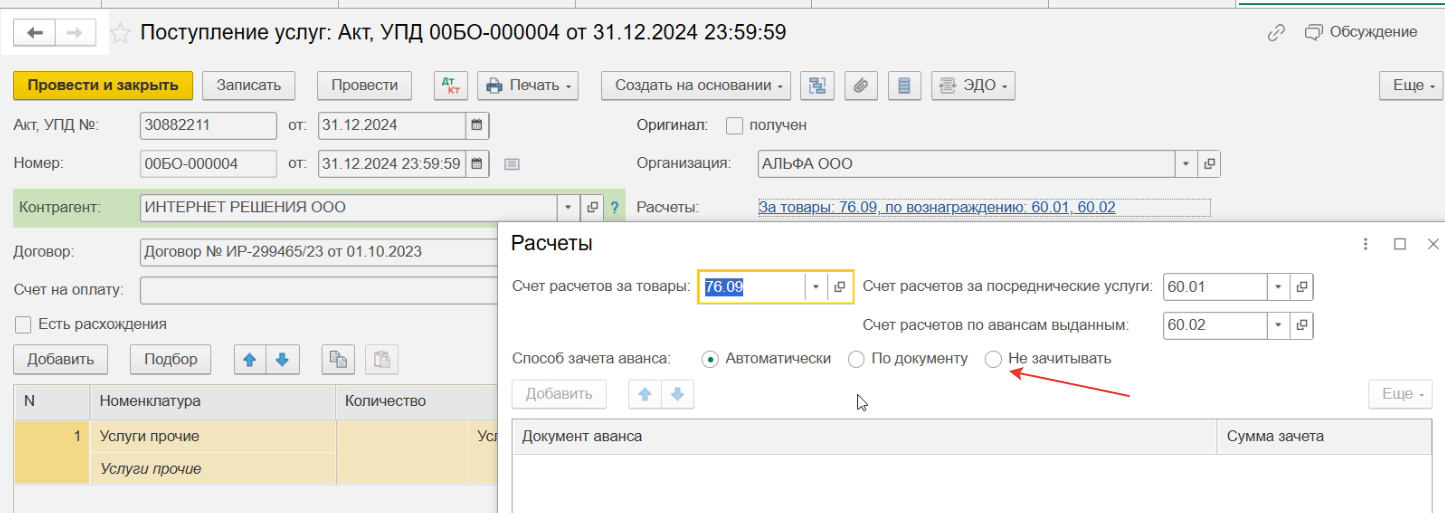Select Не зачитывать radio option
Viewport: 1445px width, 513px height.
point(993,359)
